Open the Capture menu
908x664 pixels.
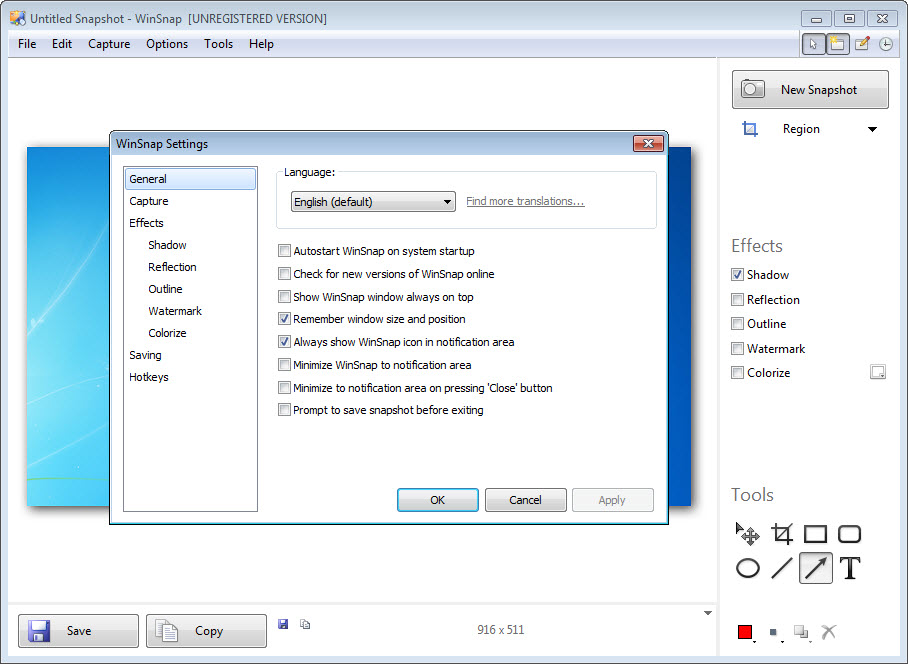coord(109,44)
